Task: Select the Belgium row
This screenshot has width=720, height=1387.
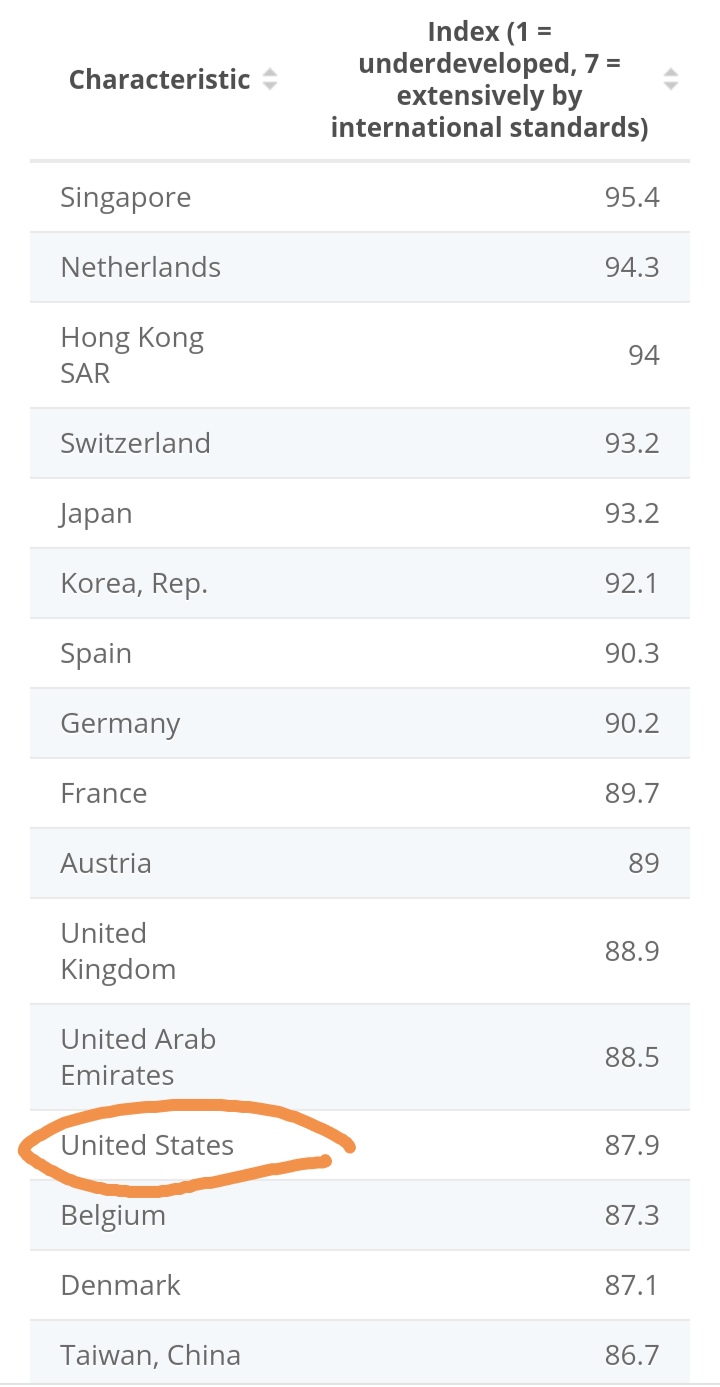Action: click(360, 1215)
